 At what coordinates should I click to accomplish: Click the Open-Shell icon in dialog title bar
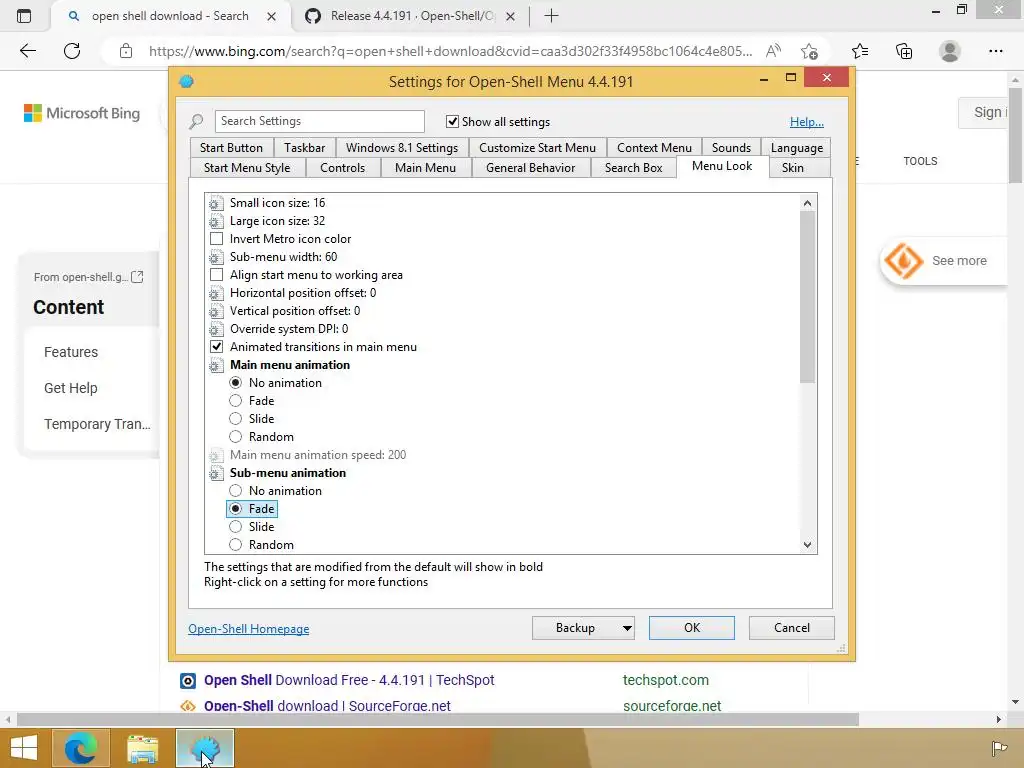[186, 82]
